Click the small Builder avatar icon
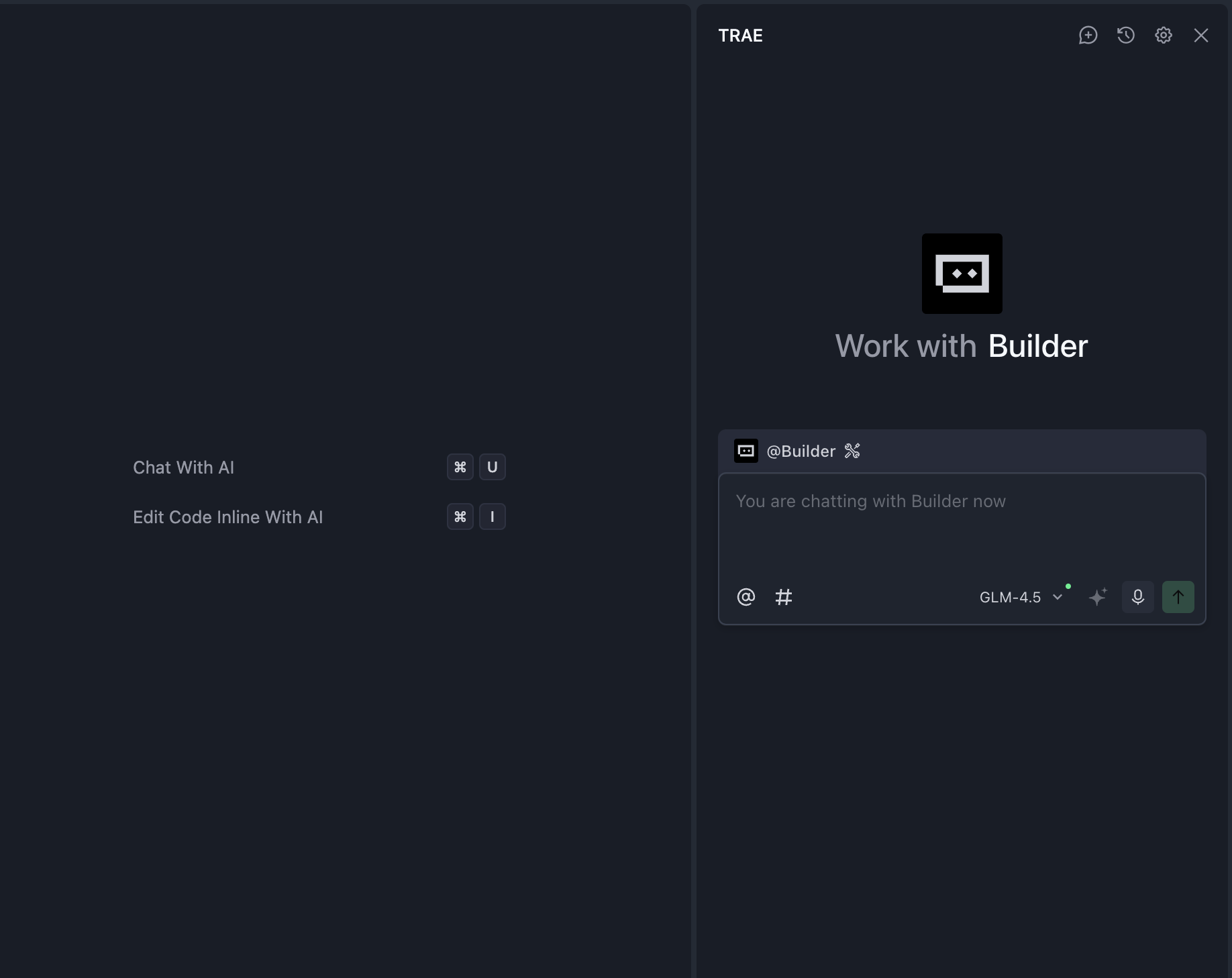The height and width of the screenshot is (978, 1232). coord(746,451)
